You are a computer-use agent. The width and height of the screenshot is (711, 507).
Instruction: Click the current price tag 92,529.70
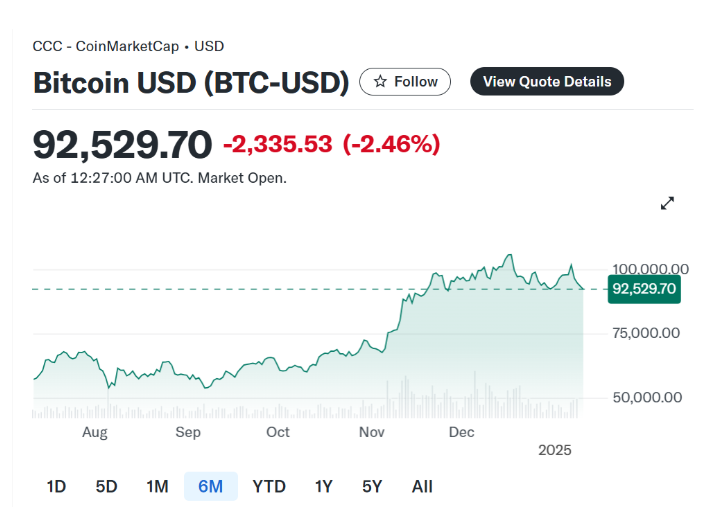coord(645,289)
